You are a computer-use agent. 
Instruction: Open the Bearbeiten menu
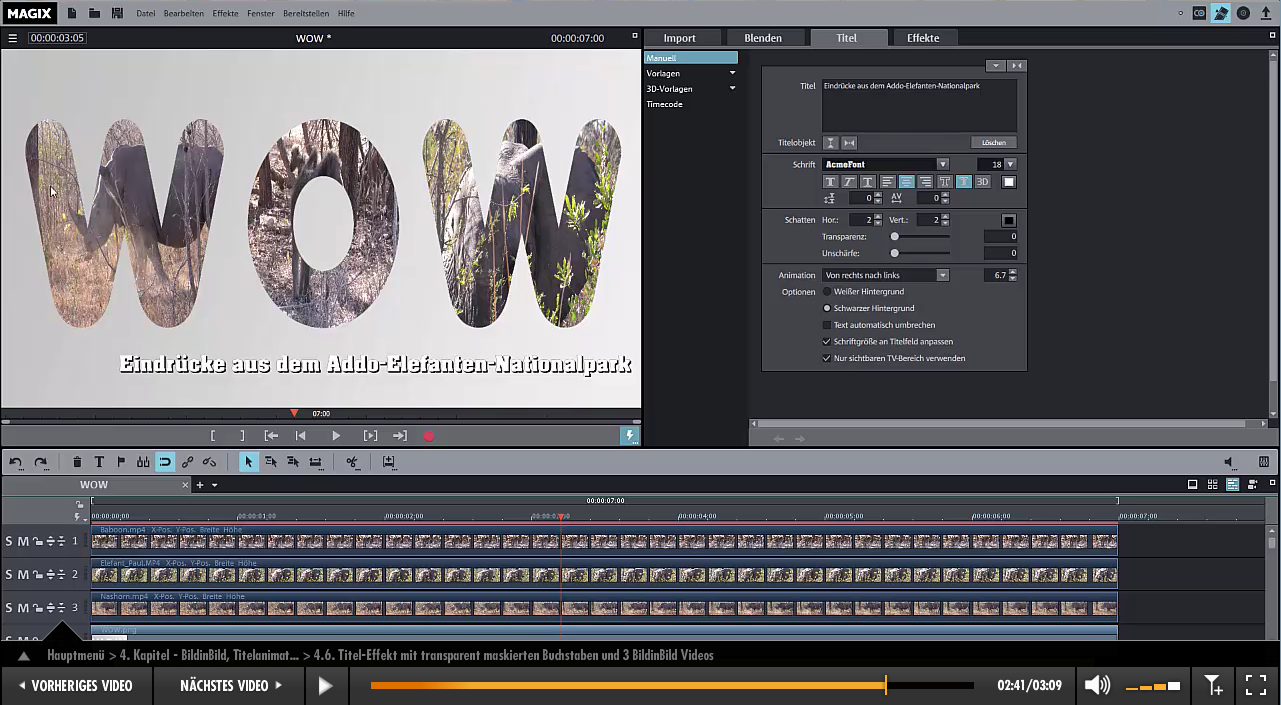(x=182, y=14)
